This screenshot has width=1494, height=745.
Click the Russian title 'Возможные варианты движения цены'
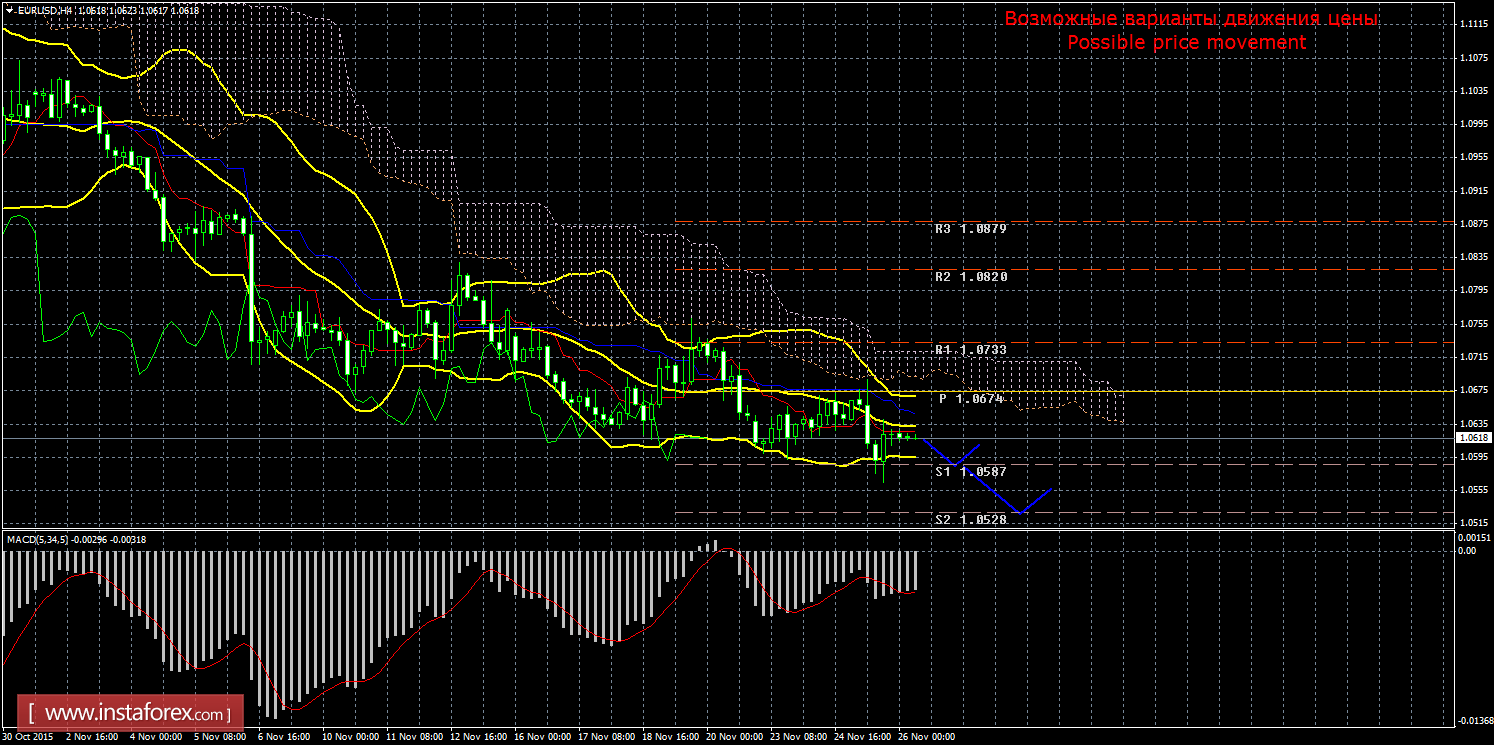[1190, 19]
